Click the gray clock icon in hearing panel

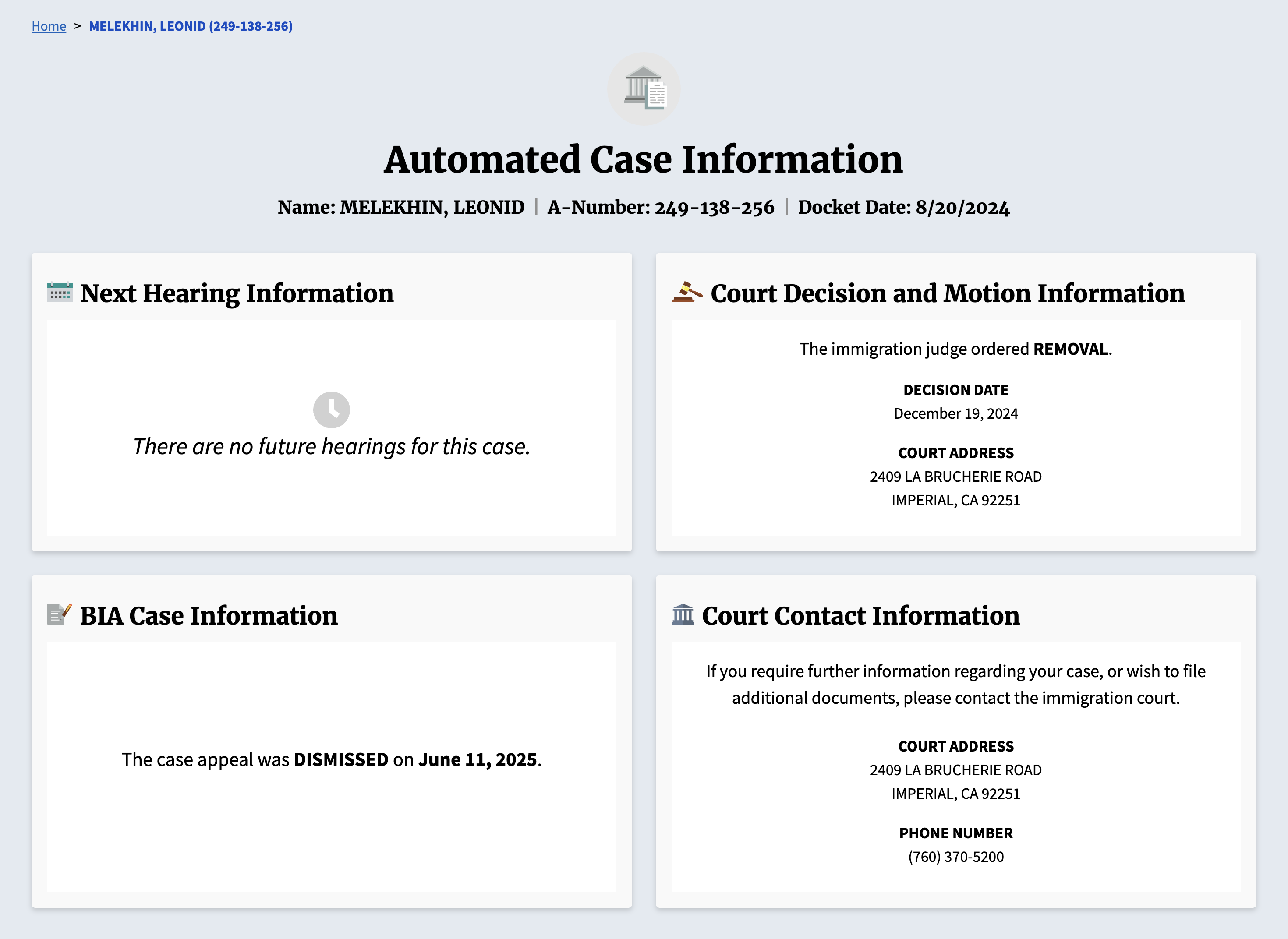click(331, 409)
